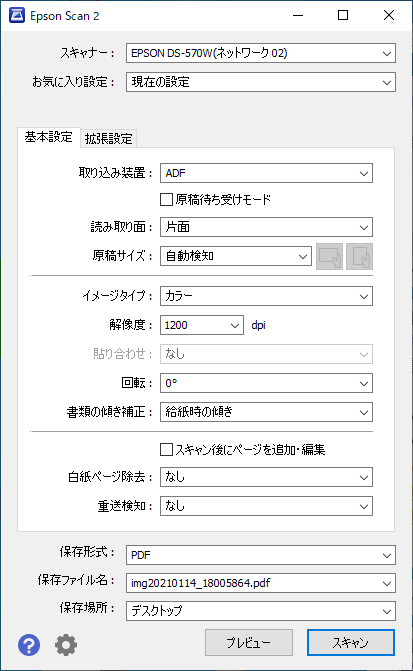Enable the 原稿待ち受けモード checkbox

click(x=166, y=199)
